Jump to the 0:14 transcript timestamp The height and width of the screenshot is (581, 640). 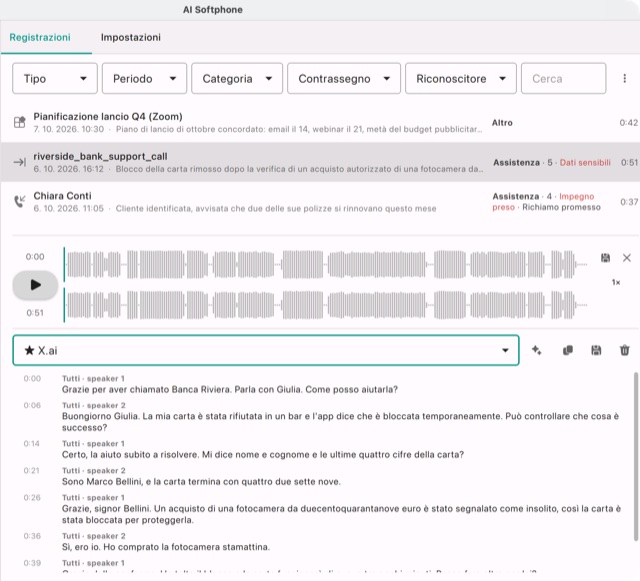pyautogui.click(x=31, y=444)
